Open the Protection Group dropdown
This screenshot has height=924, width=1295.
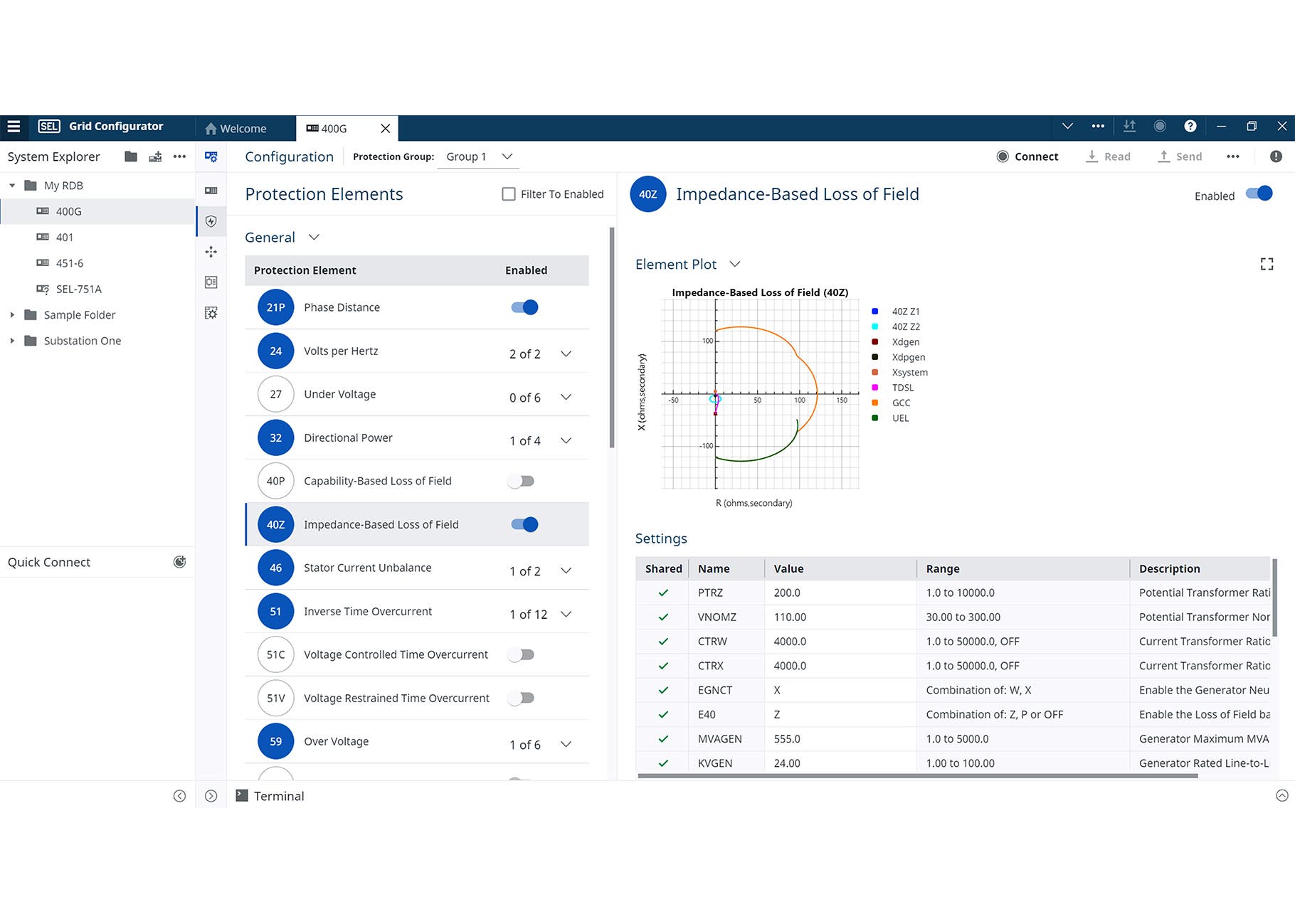click(x=477, y=156)
